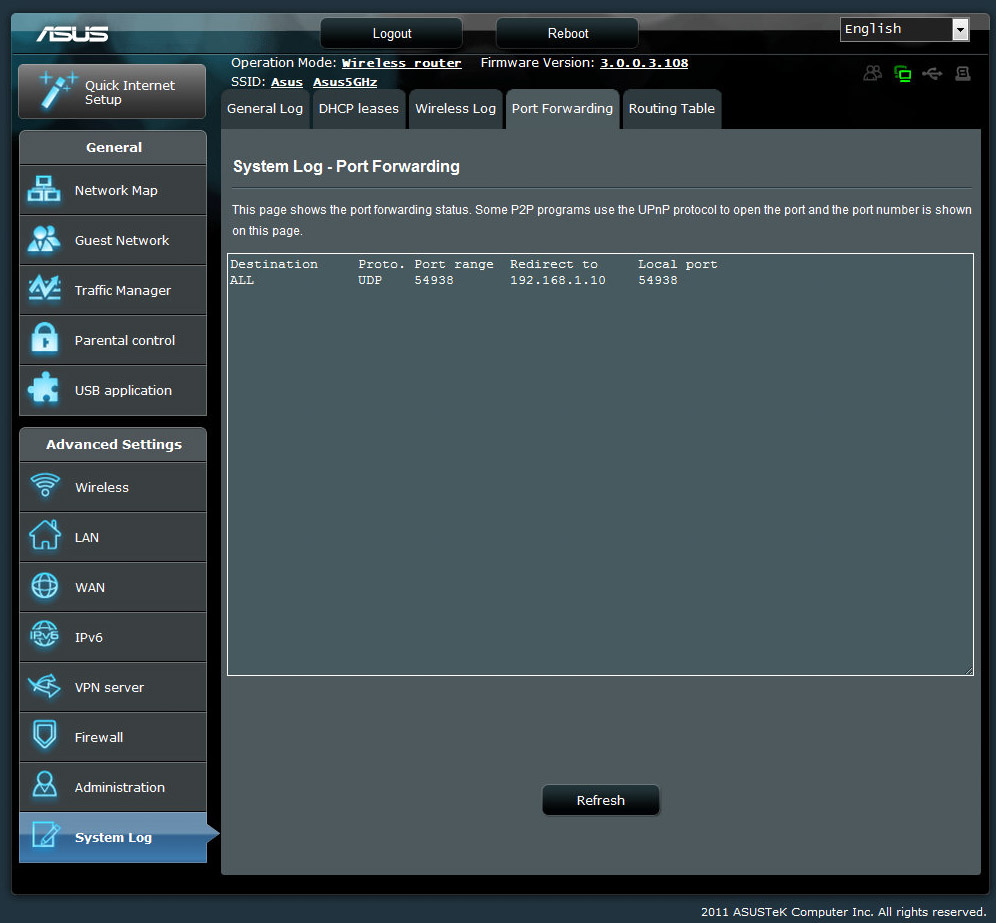Click the Asus5GHz SSID link
Image resolution: width=996 pixels, height=923 pixels.
(344, 82)
